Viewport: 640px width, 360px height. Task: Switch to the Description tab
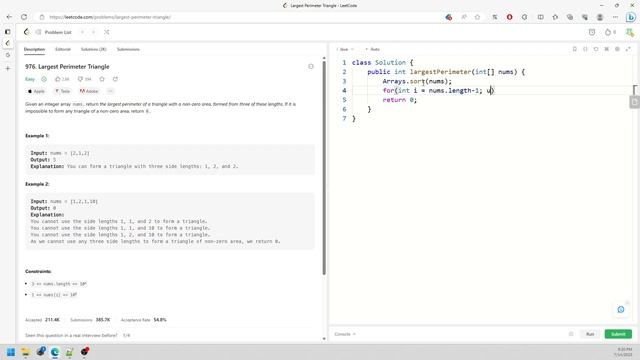pos(34,49)
